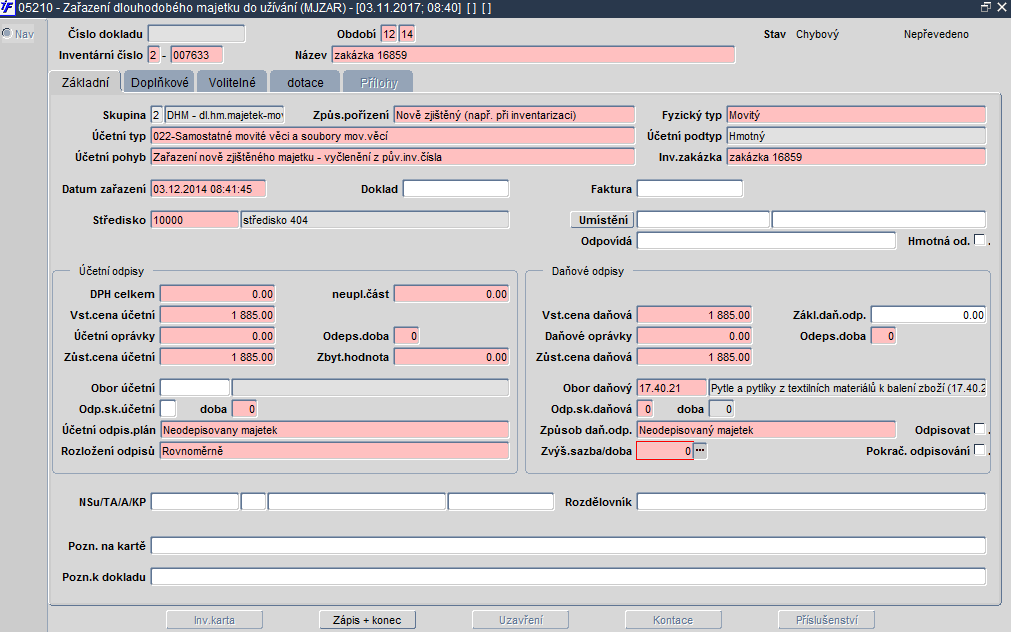Enable the Odpisovat checkbox
The width and height of the screenshot is (1011, 632).
pyautogui.click(x=979, y=429)
